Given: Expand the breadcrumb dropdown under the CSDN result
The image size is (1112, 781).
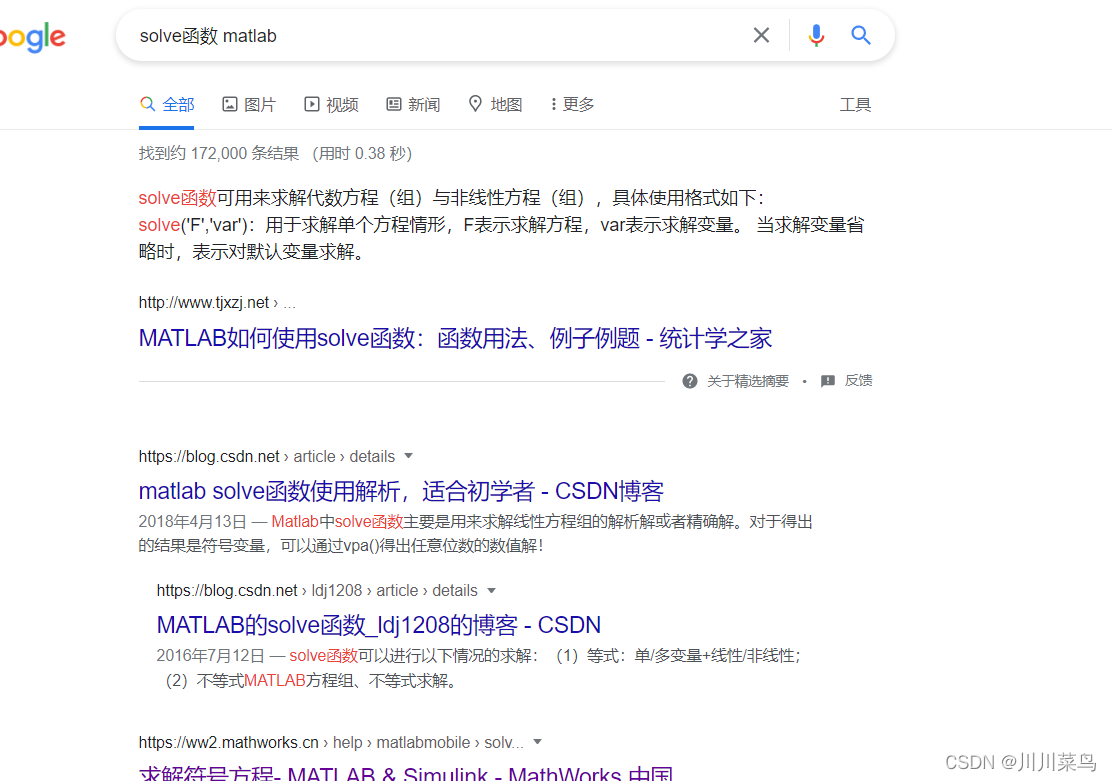Looking at the screenshot, I should [x=410, y=456].
